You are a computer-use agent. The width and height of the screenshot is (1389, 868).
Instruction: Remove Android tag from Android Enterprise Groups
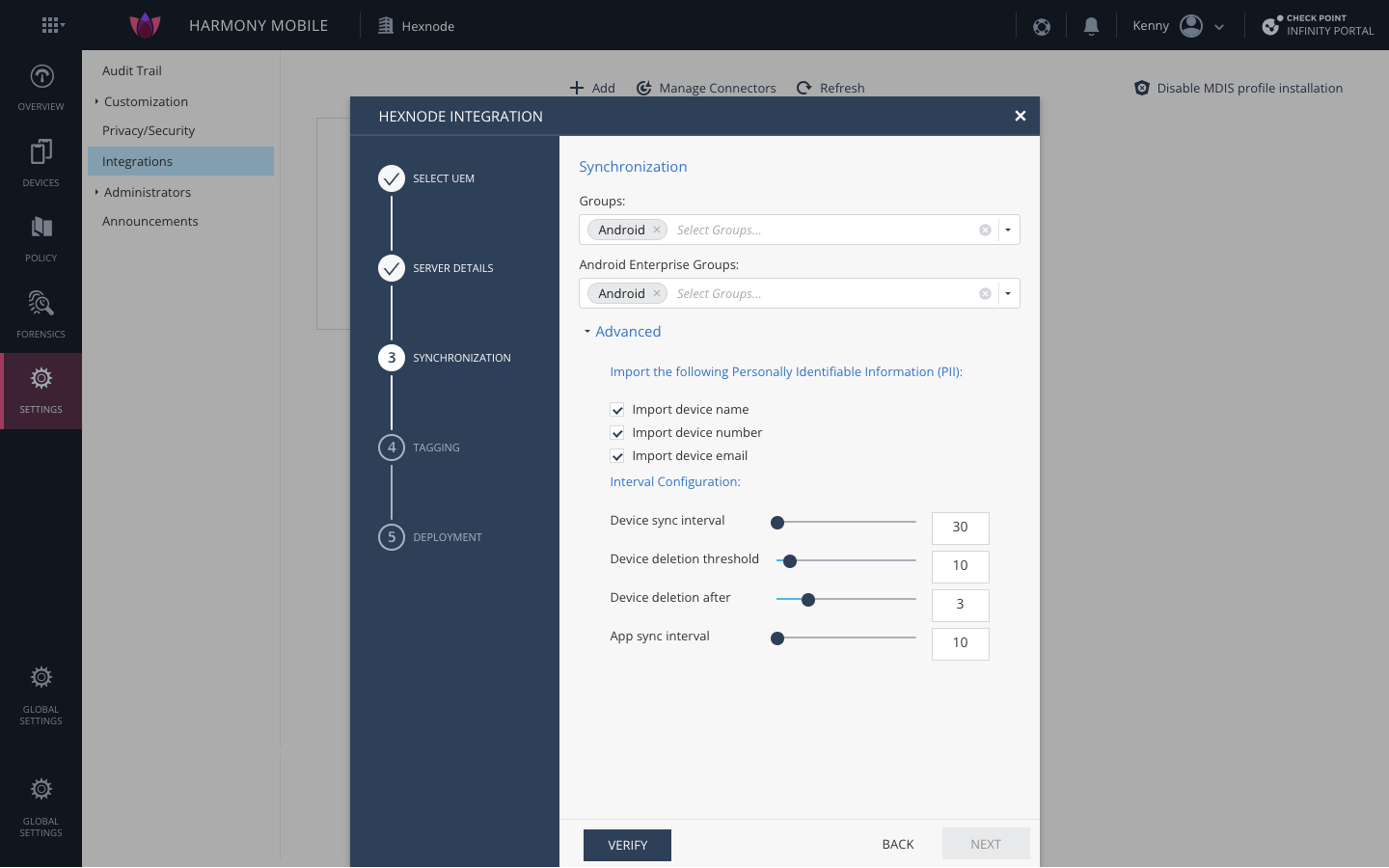coord(657,293)
